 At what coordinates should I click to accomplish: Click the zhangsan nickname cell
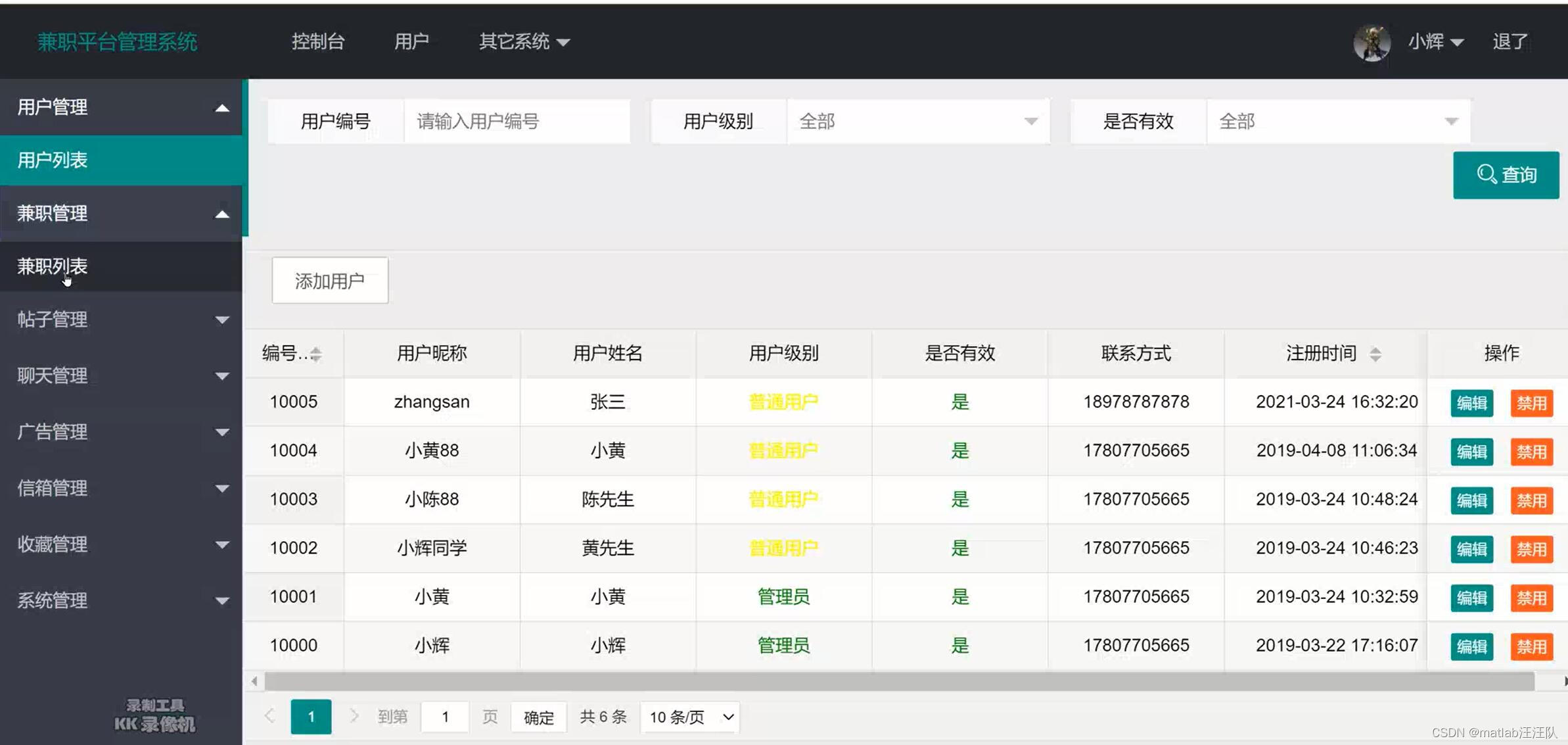(432, 402)
